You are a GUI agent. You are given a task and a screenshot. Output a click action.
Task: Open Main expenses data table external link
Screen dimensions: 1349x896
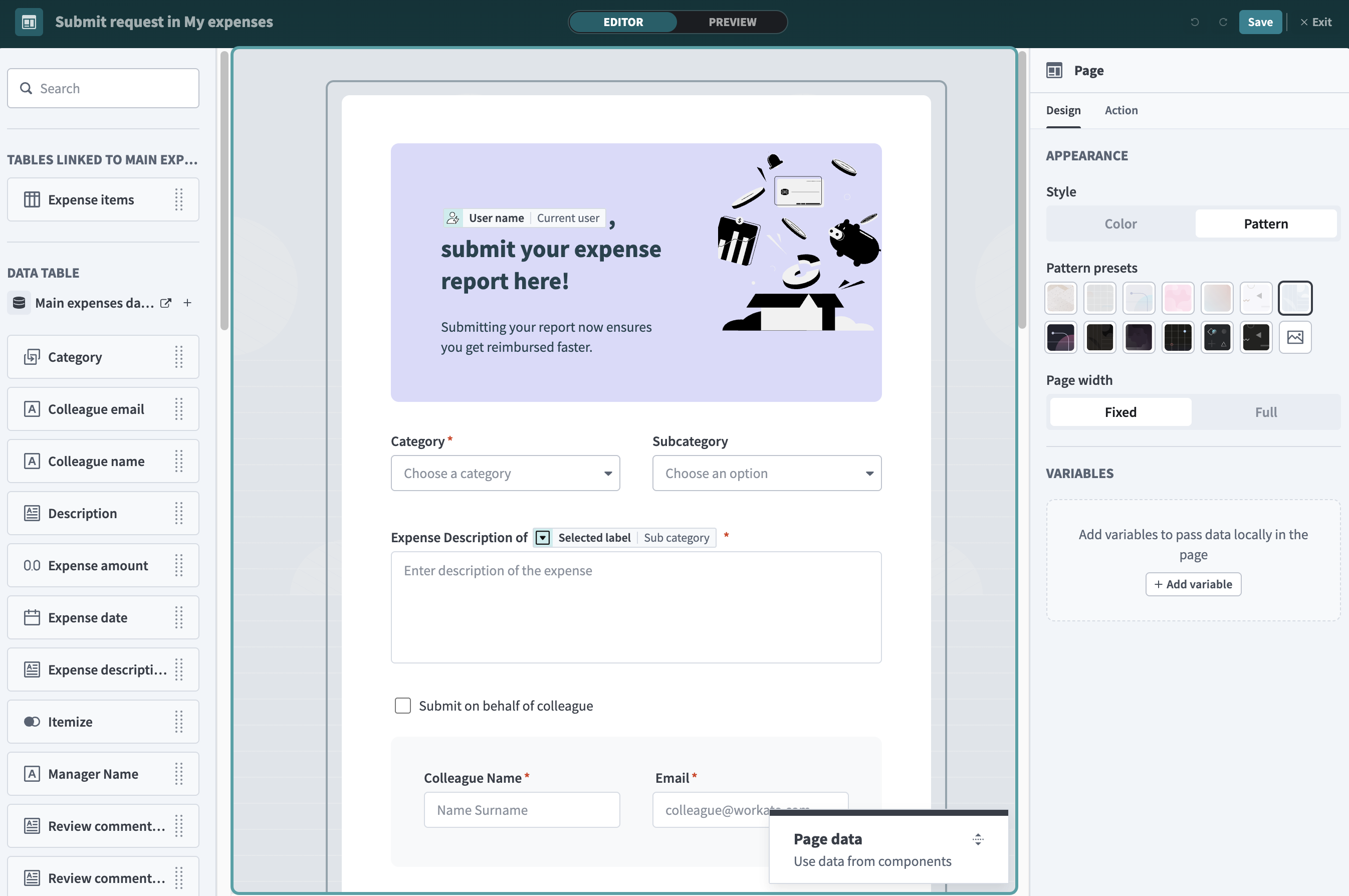click(166, 303)
